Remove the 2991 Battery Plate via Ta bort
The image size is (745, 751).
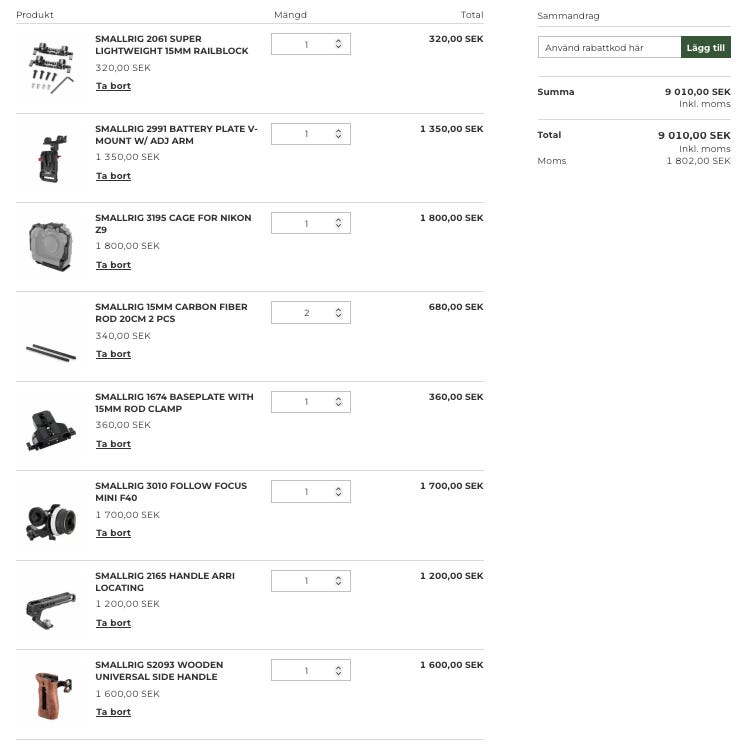113,176
